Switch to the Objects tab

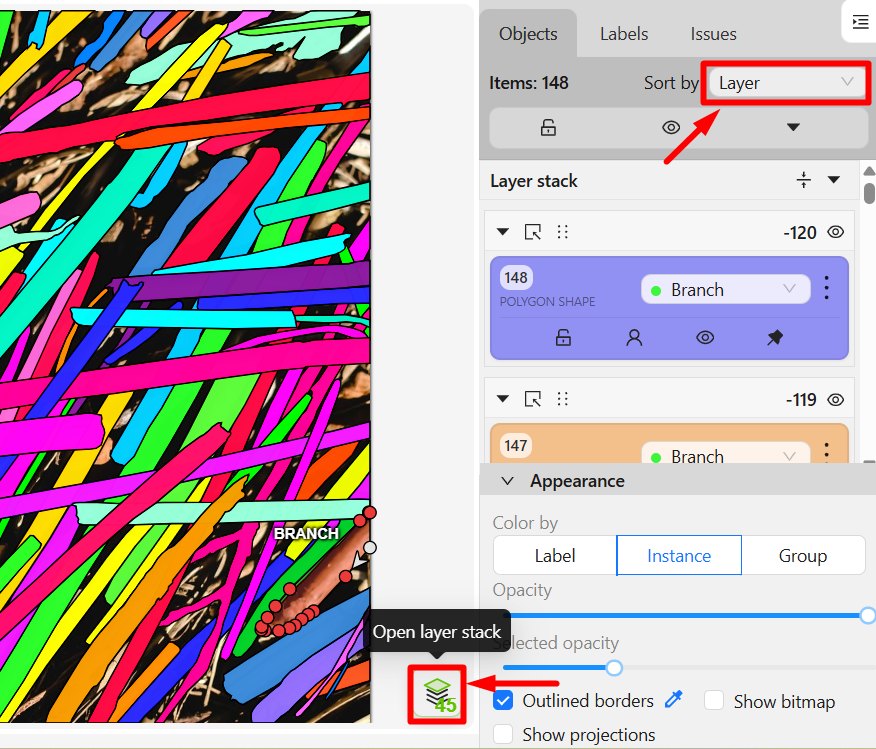coord(528,34)
